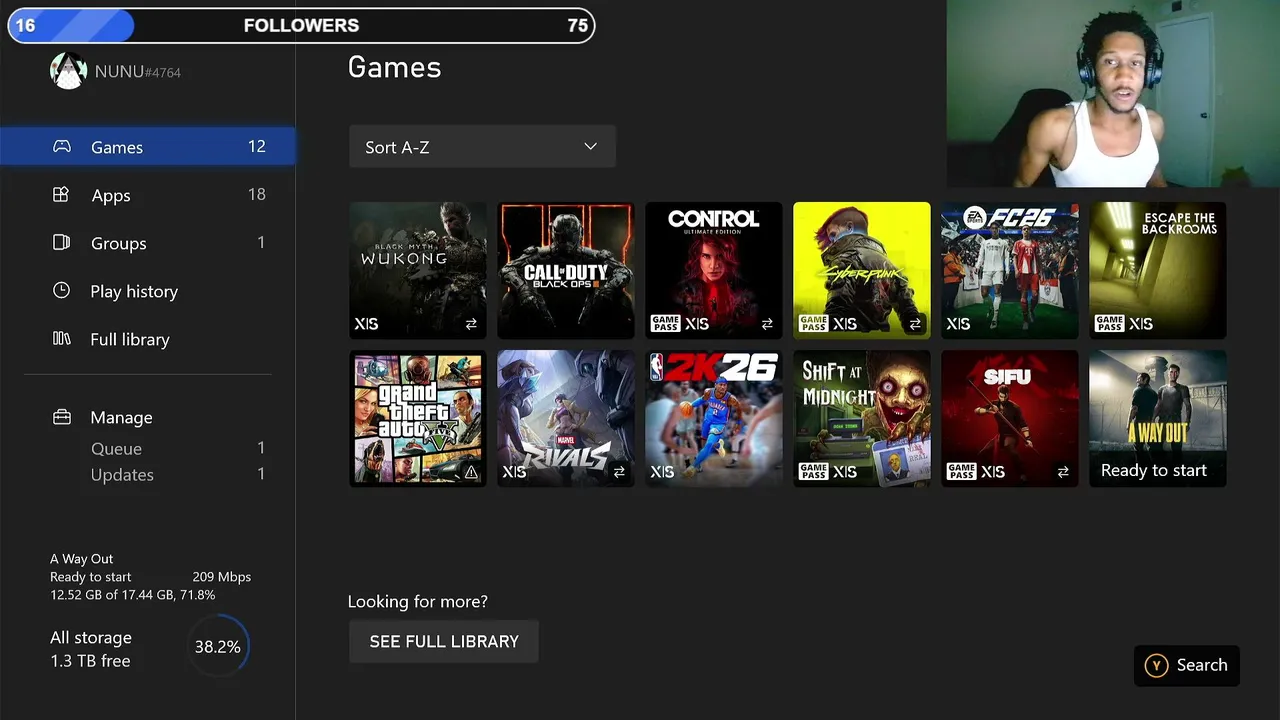Click the X|S badge on EA FC 26 tile

[958, 324]
